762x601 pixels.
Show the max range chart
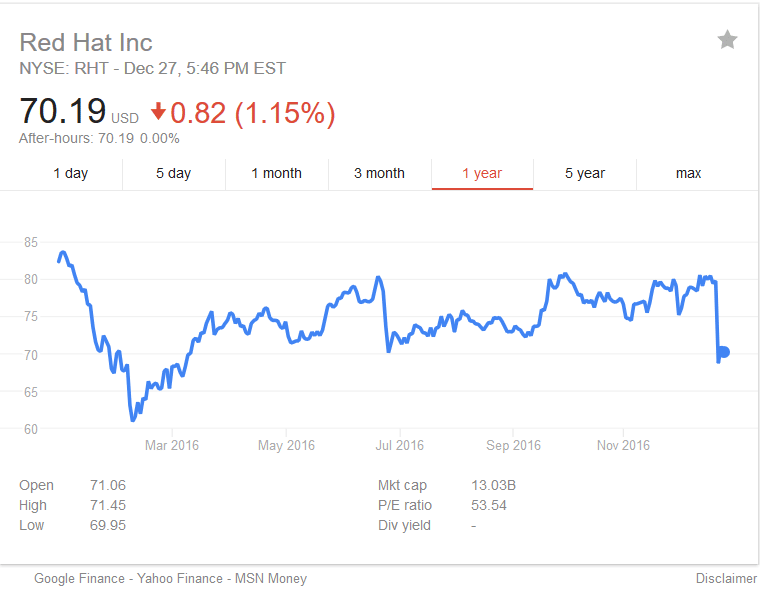(x=688, y=173)
